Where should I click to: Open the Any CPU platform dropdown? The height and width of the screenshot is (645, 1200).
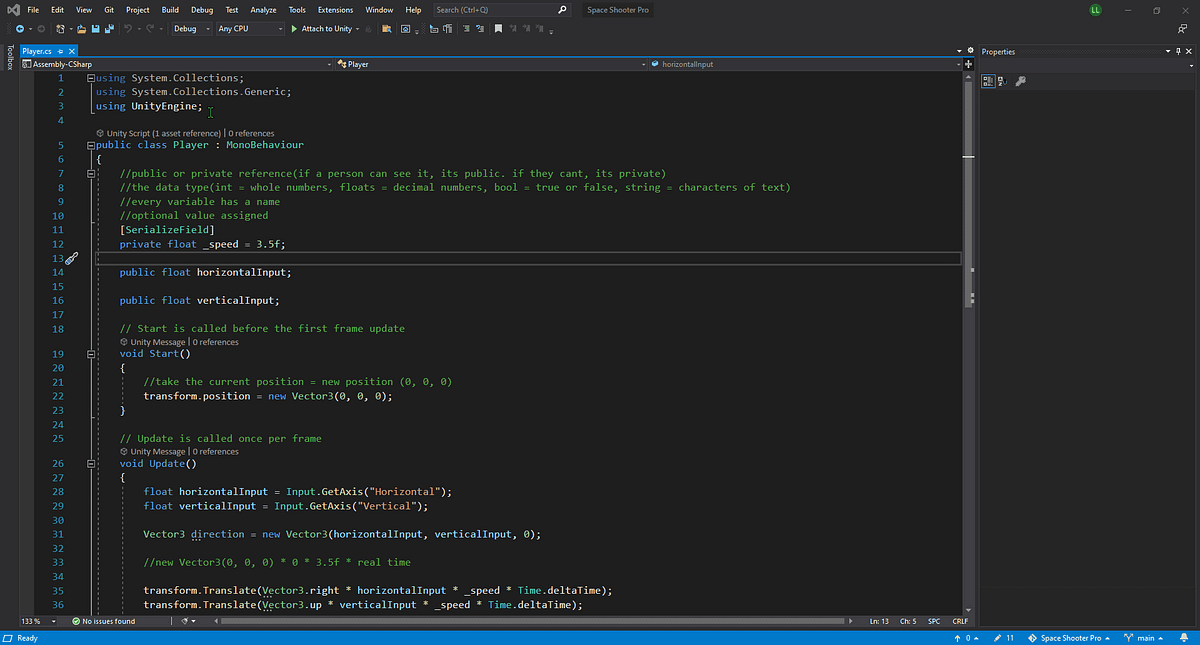250,28
